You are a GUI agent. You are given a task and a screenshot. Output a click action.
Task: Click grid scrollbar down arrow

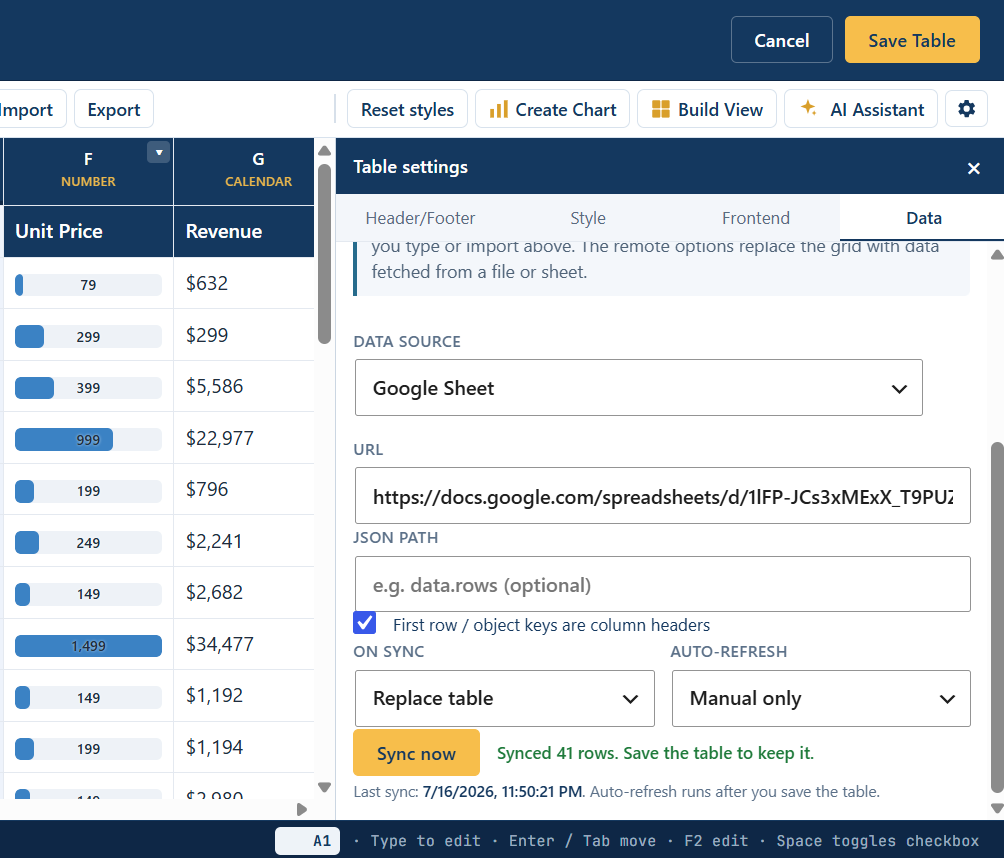tap(325, 787)
